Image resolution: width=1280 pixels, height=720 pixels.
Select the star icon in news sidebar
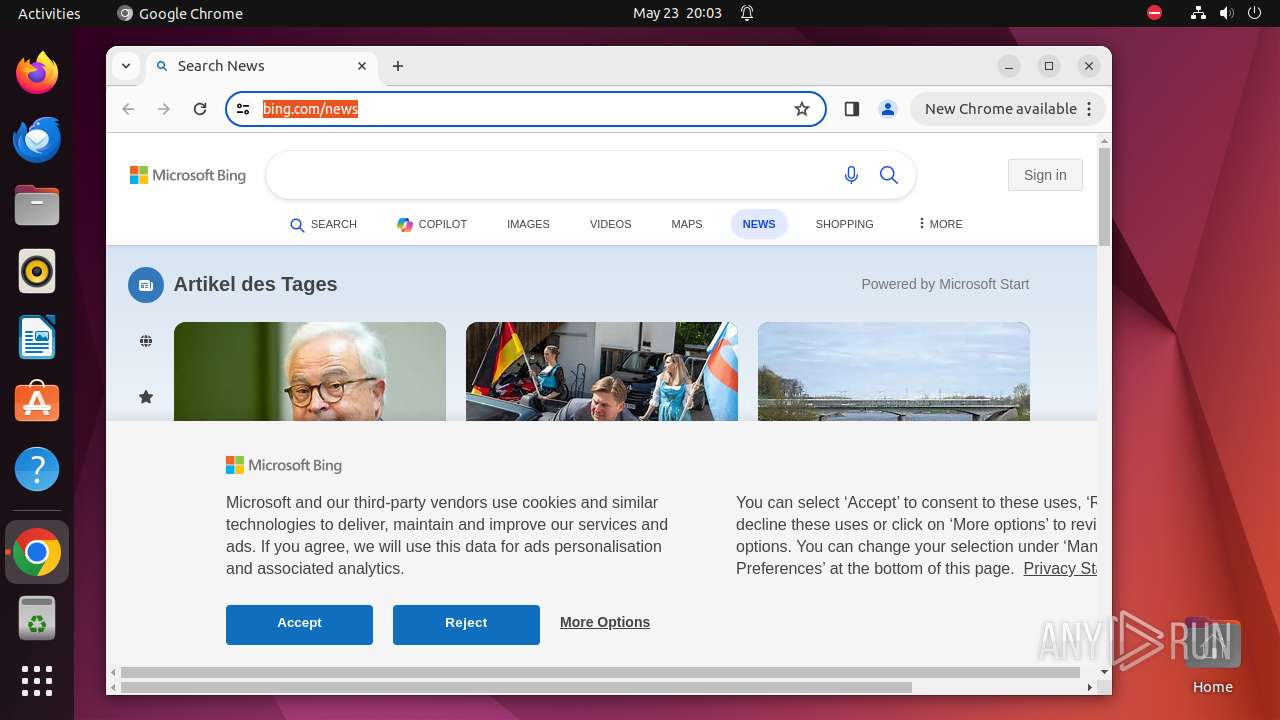146,397
